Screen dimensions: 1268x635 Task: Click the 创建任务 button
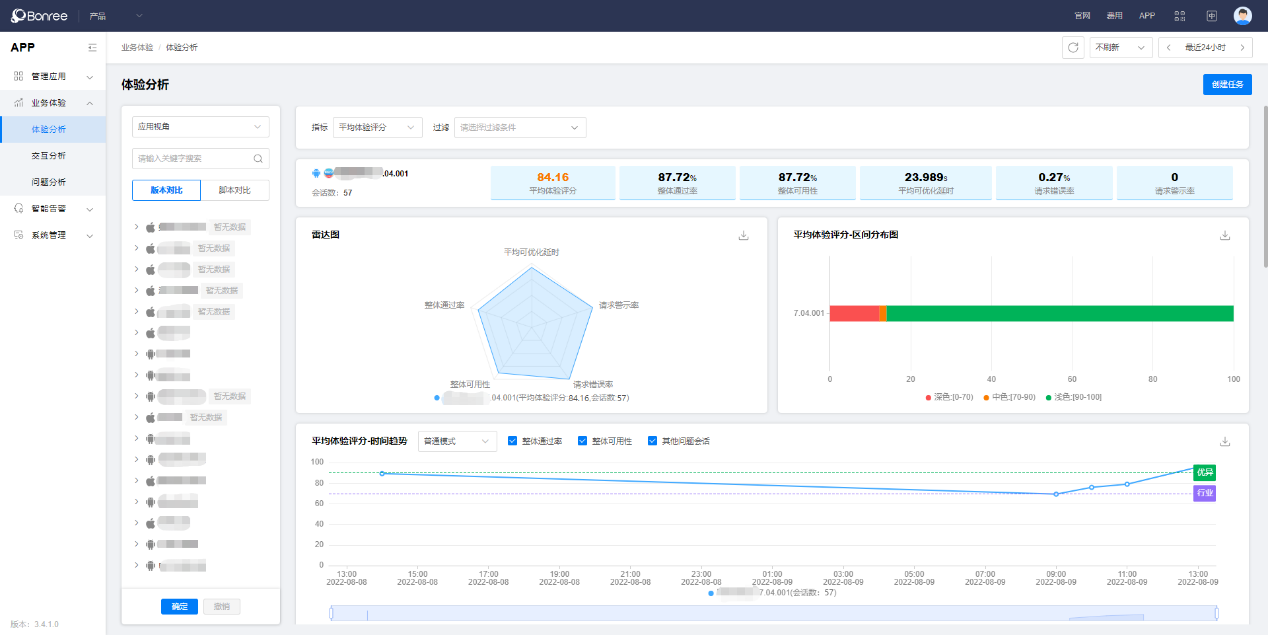pyautogui.click(x=1226, y=84)
